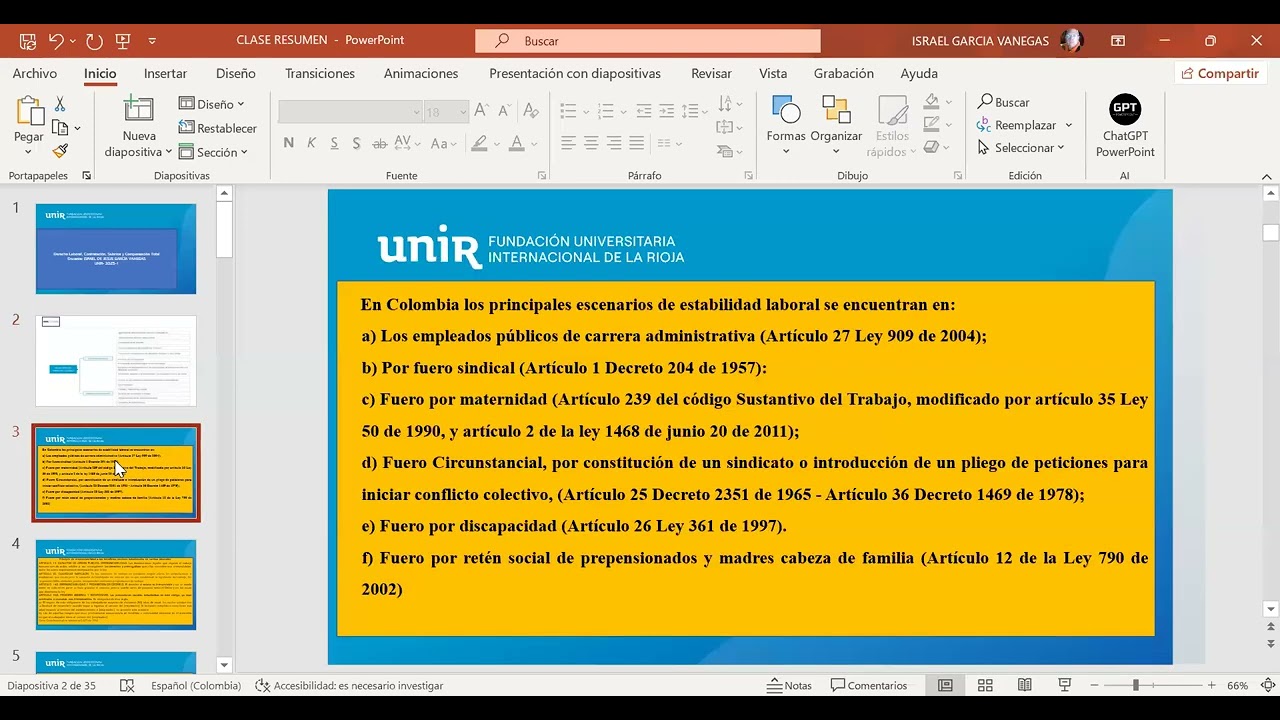Screen dimensions: 1280x720
Task: Click the Copy icon in Portapapeles
Action: click(x=60, y=128)
